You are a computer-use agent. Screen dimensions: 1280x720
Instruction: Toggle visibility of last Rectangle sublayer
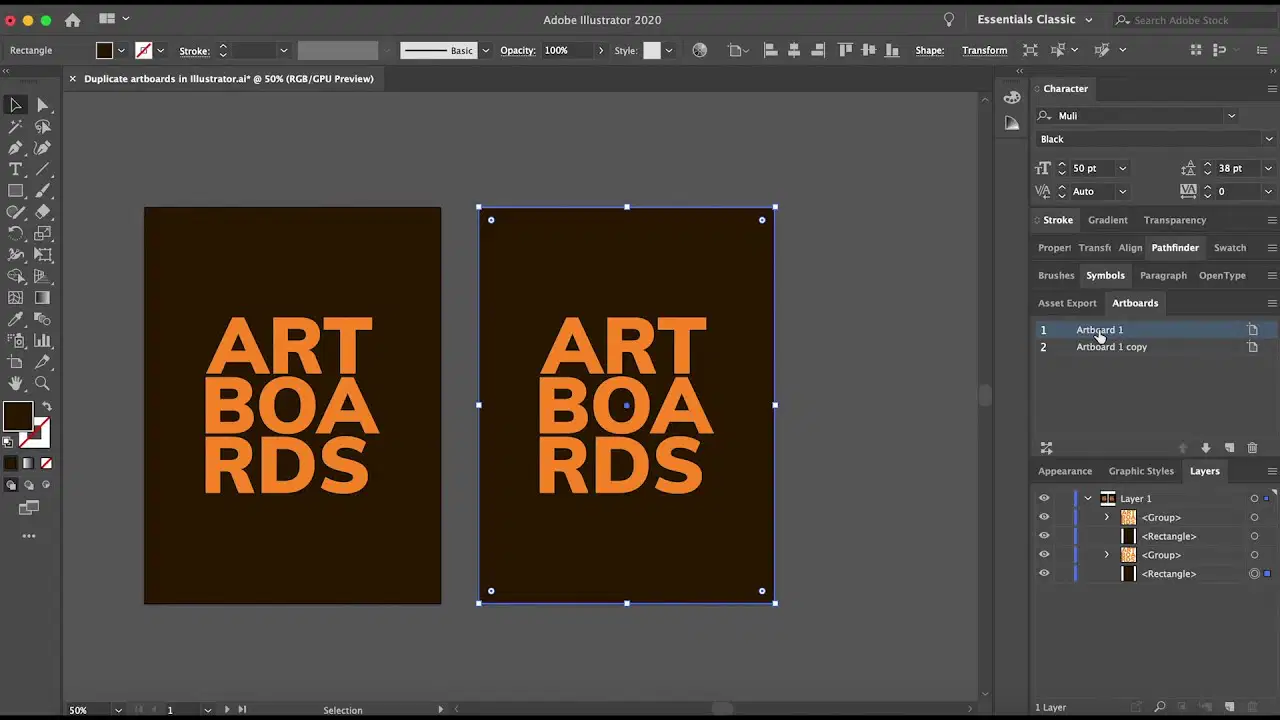[x=1044, y=573]
